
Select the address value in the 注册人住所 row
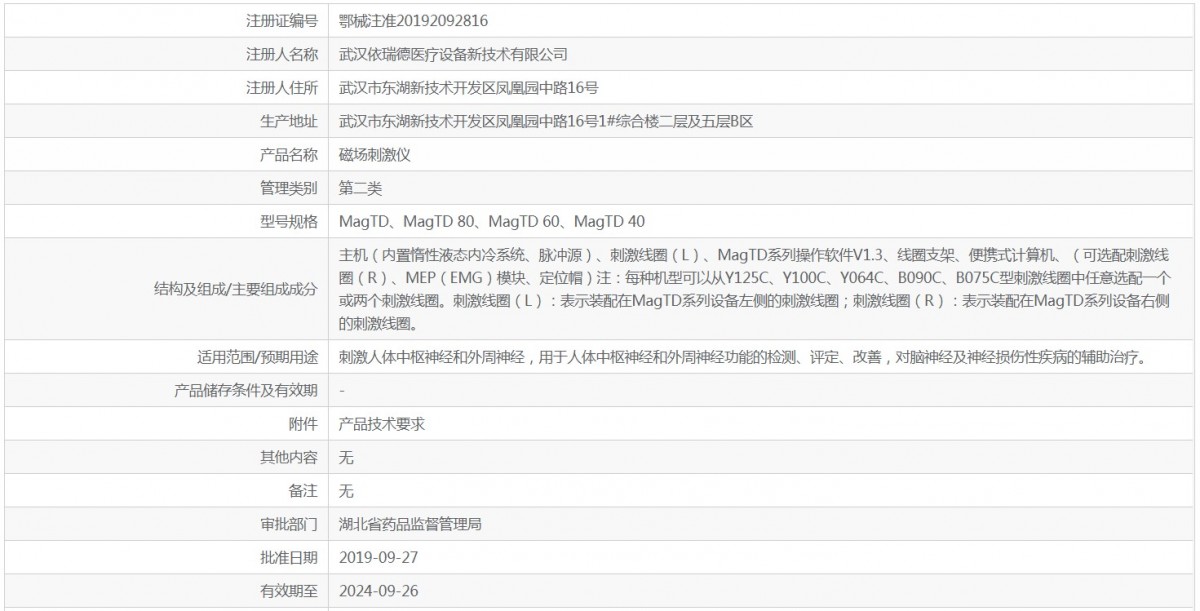click(x=470, y=87)
